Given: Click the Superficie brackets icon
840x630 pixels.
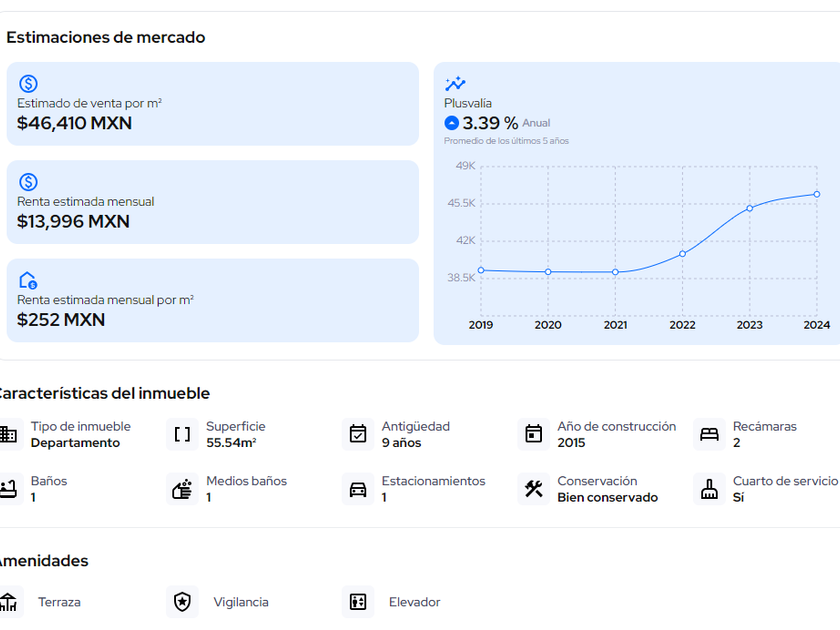Looking at the screenshot, I should pyautogui.click(x=182, y=434).
